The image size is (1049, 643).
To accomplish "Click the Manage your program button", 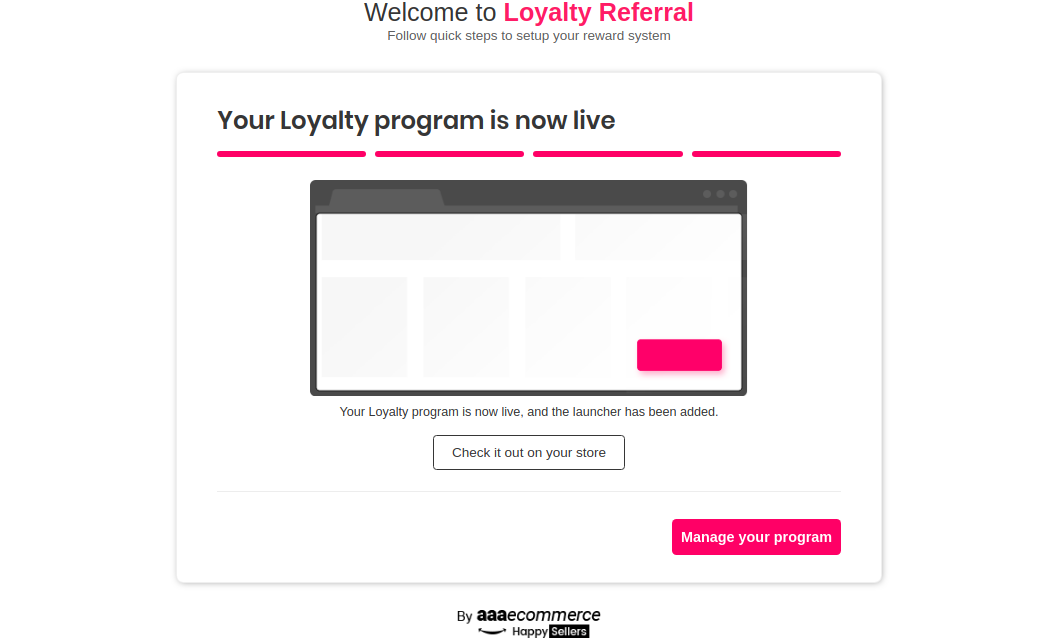I will pyautogui.click(x=756, y=537).
